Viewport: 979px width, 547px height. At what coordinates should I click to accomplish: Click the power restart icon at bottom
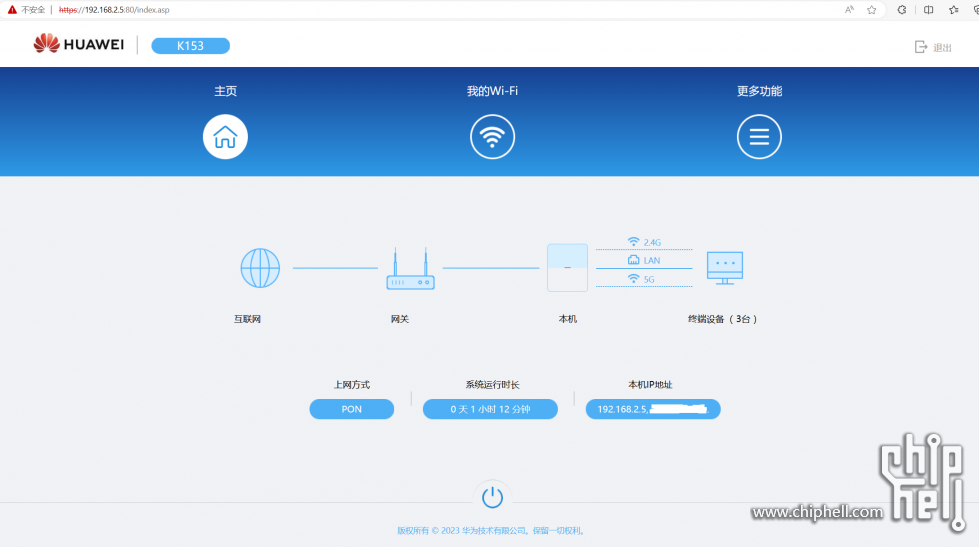492,498
